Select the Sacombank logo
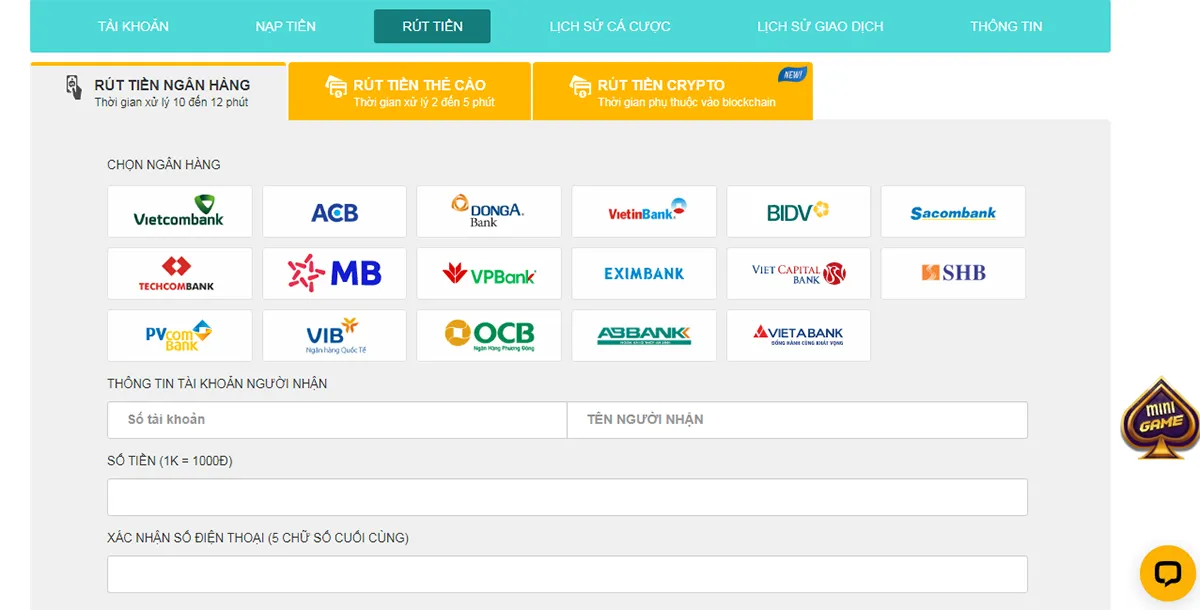 pos(953,212)
